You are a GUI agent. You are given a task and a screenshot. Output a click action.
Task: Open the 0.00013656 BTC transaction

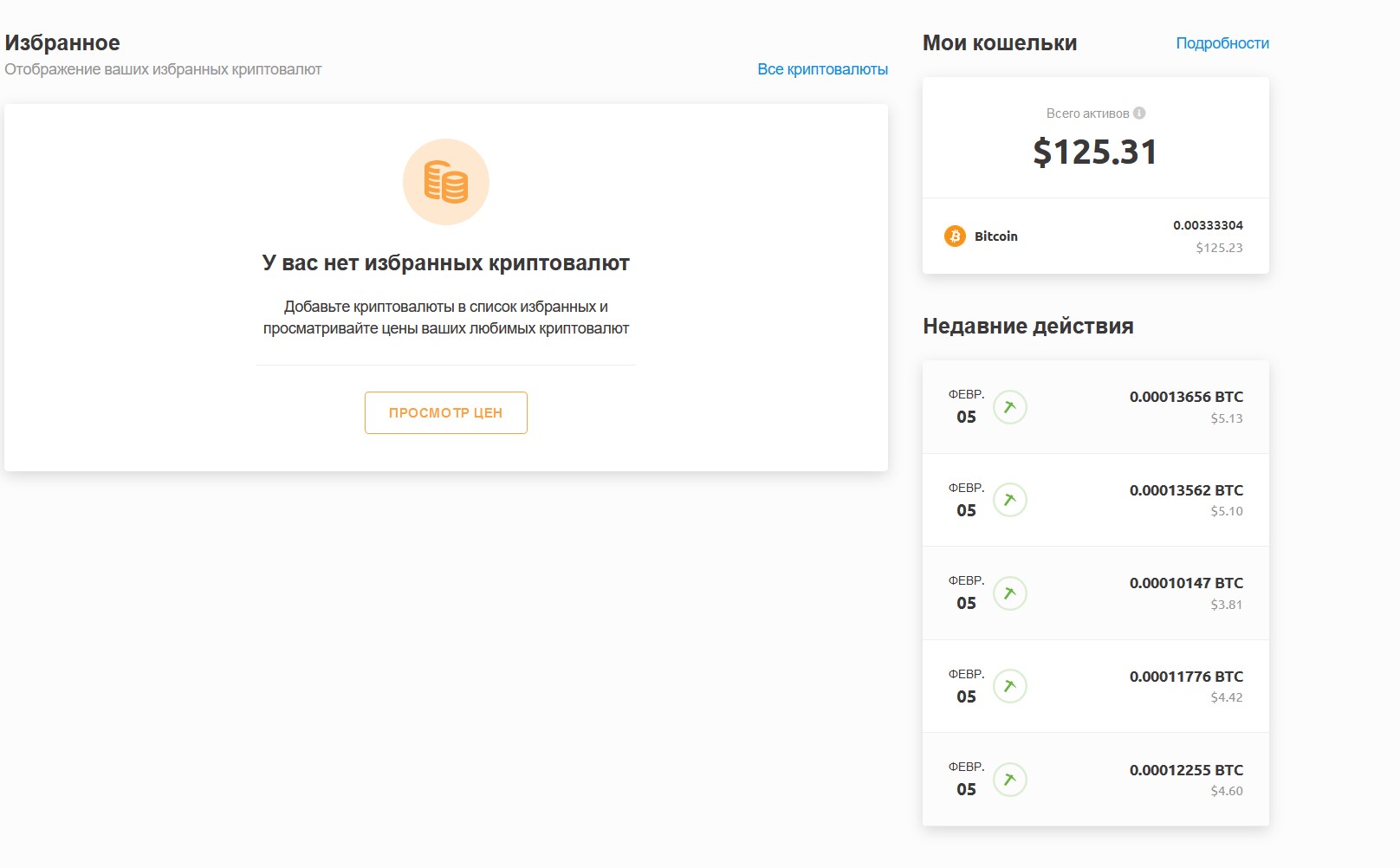click(1185, 397)
